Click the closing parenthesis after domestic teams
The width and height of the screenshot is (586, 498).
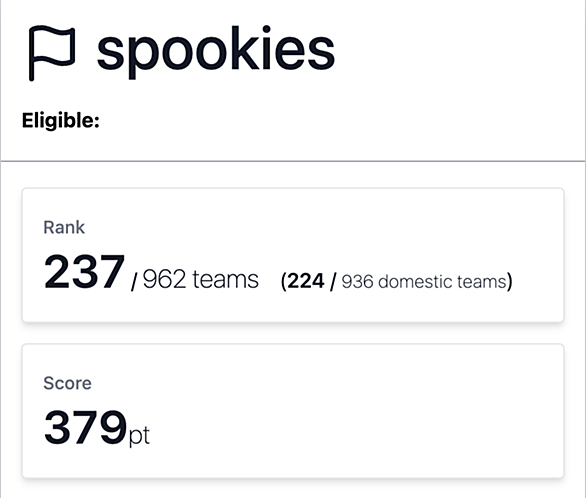[510, 282]
